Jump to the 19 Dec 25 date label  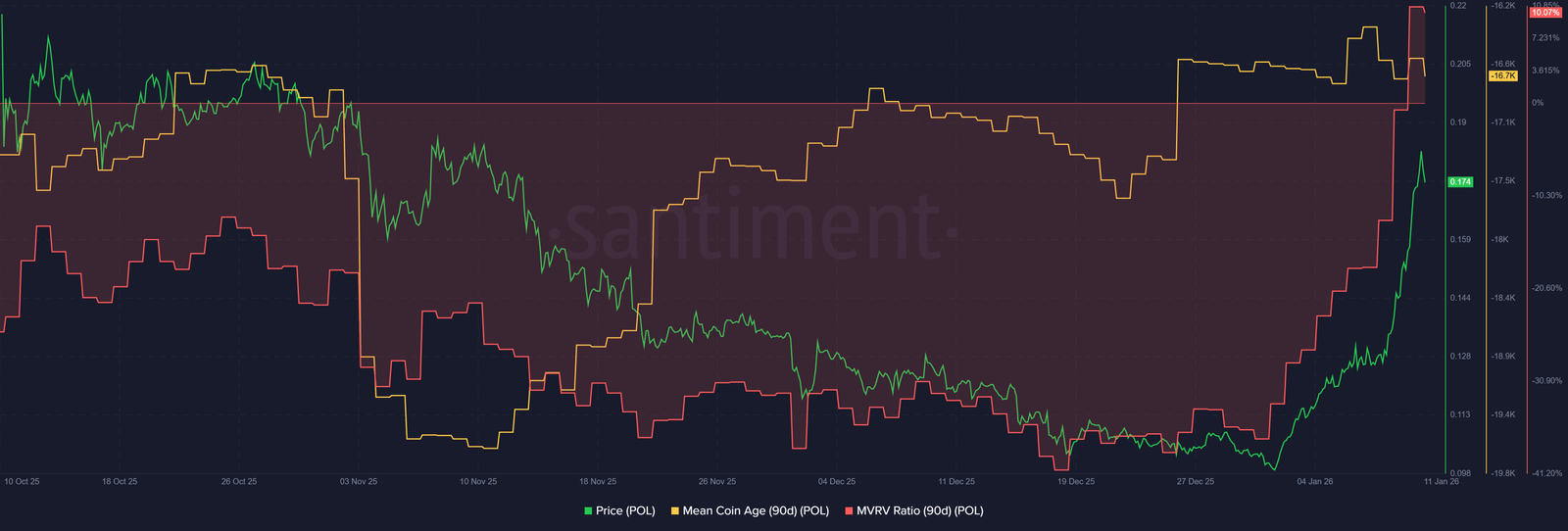pos(1076,482)
